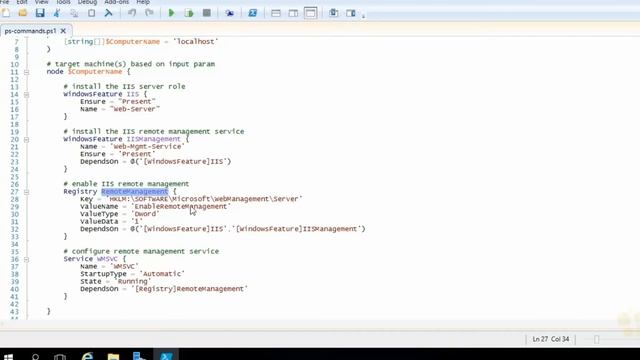This screenshot has width=640, height=360.
Task: Click 'Web-Mgmt-Service' on line 21
Action: tap(147, 147)
